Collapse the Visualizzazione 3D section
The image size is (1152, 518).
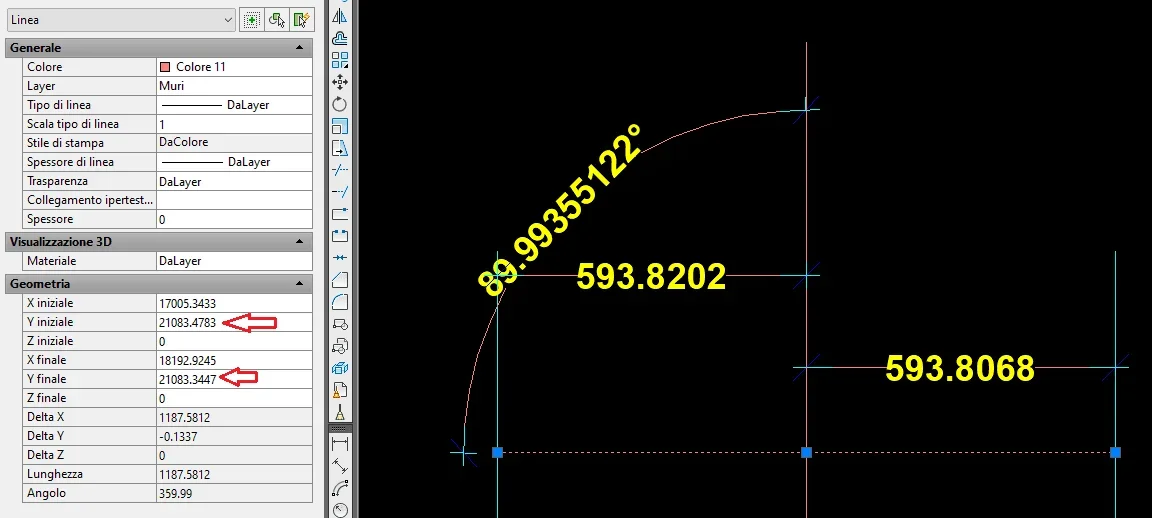pos(299,242)
